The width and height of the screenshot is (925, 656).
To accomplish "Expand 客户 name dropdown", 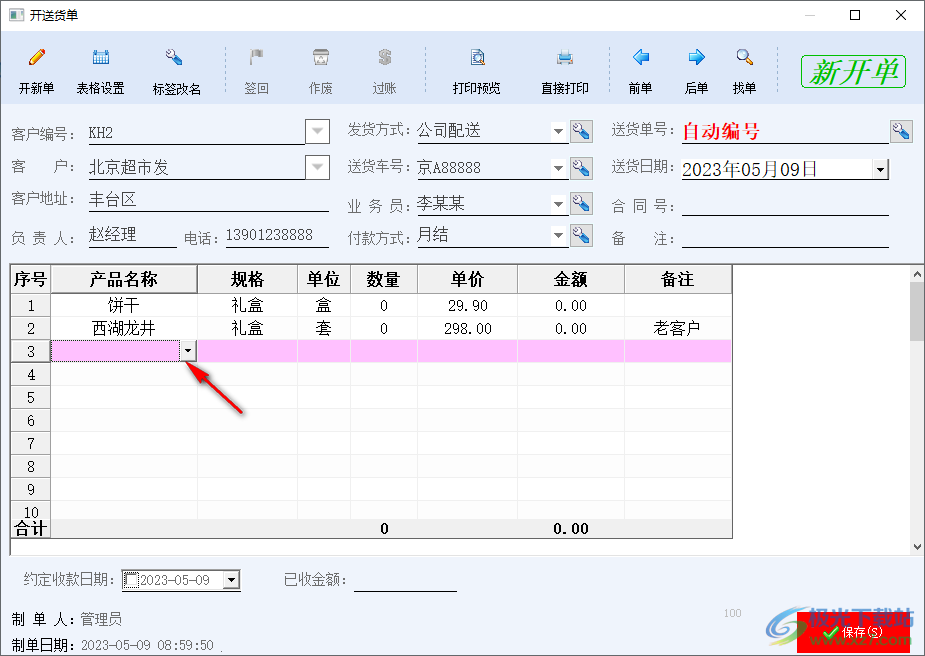I will tap(317, 167).
